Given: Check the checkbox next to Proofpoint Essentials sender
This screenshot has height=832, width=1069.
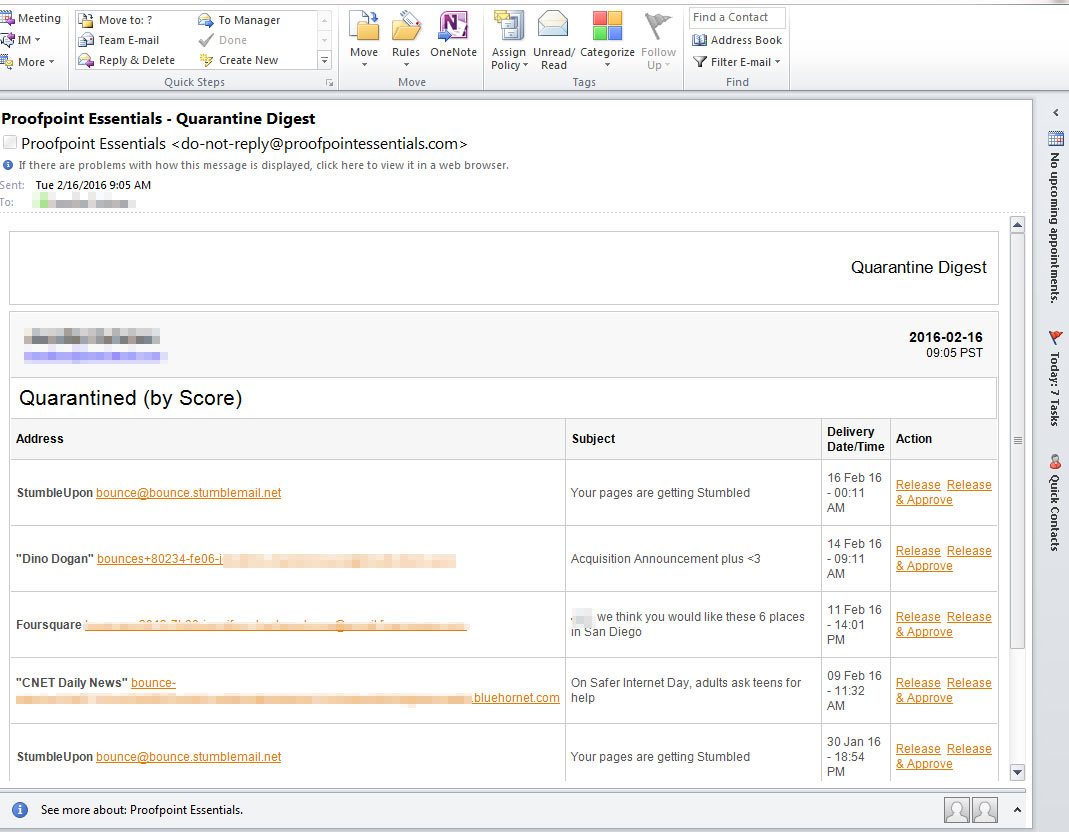Looking at the screenshot, I should [x=13, y=143].
